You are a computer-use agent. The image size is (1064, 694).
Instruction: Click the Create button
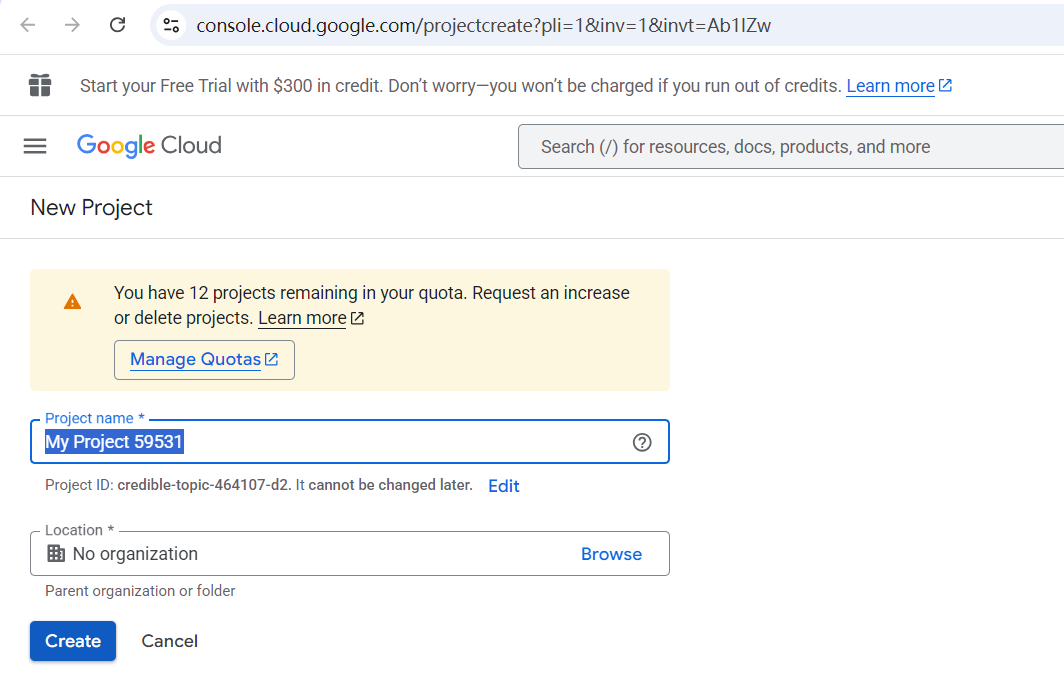coord(73,641)
